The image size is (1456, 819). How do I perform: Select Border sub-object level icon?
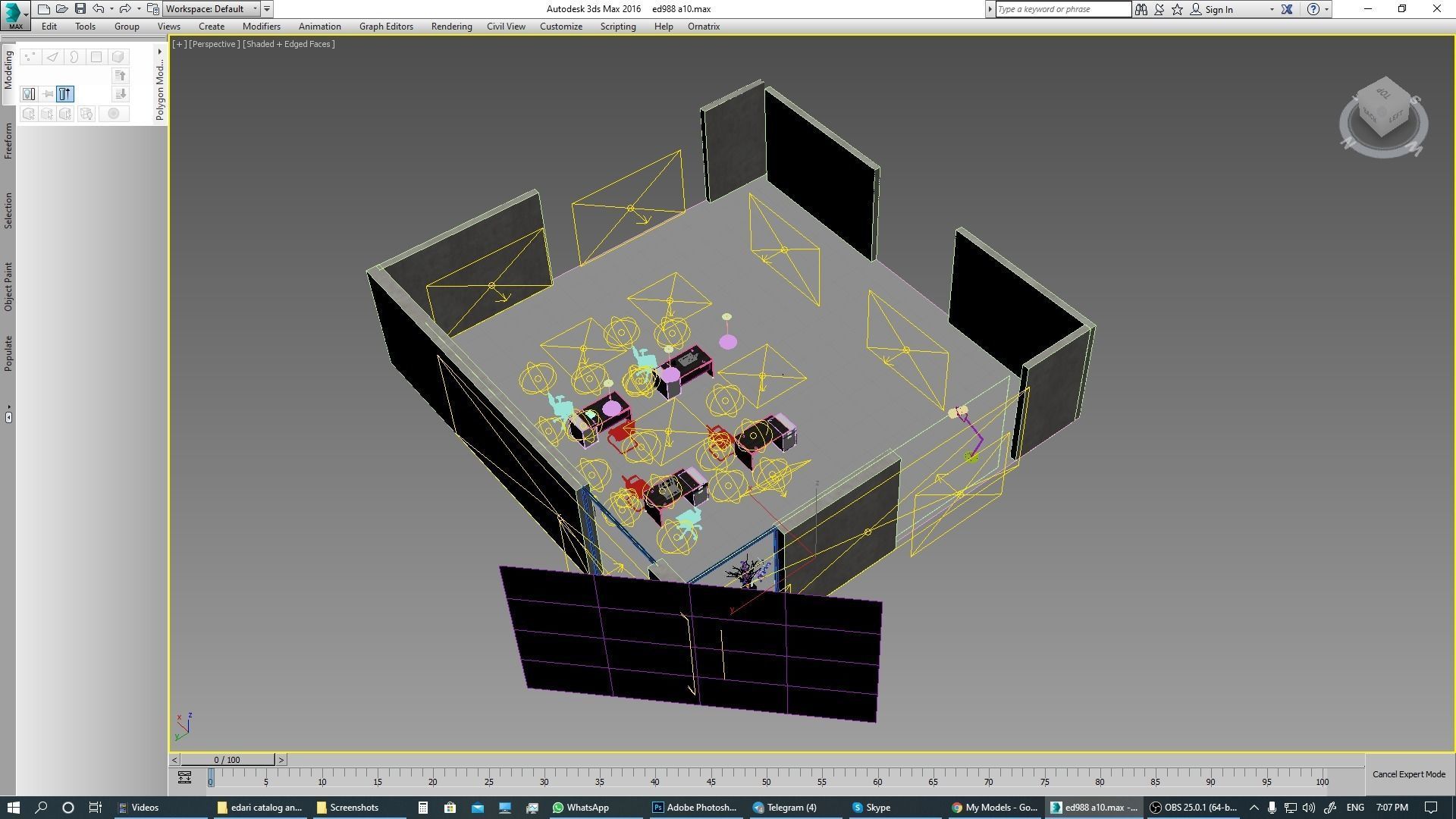pyautogui.click(x=74, y=57)
